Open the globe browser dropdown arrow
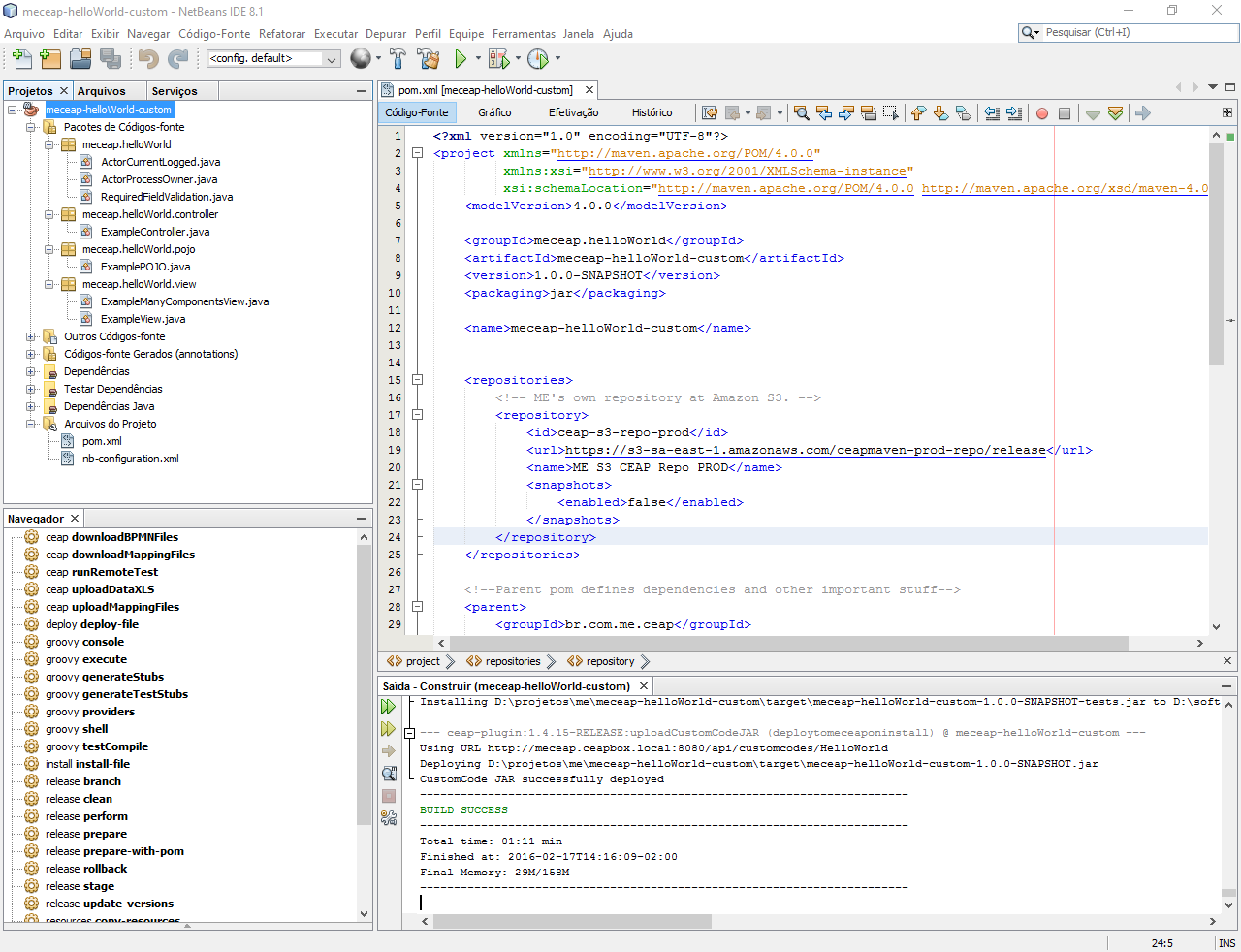Image resolution: width=1241 pixels, height=952 pixels. point(378,59)
